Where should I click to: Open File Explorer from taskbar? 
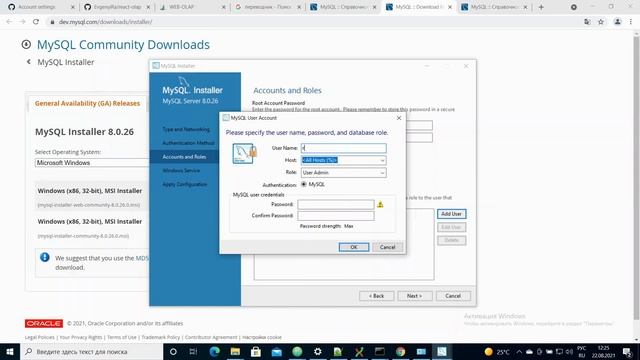tap(235, 351)
